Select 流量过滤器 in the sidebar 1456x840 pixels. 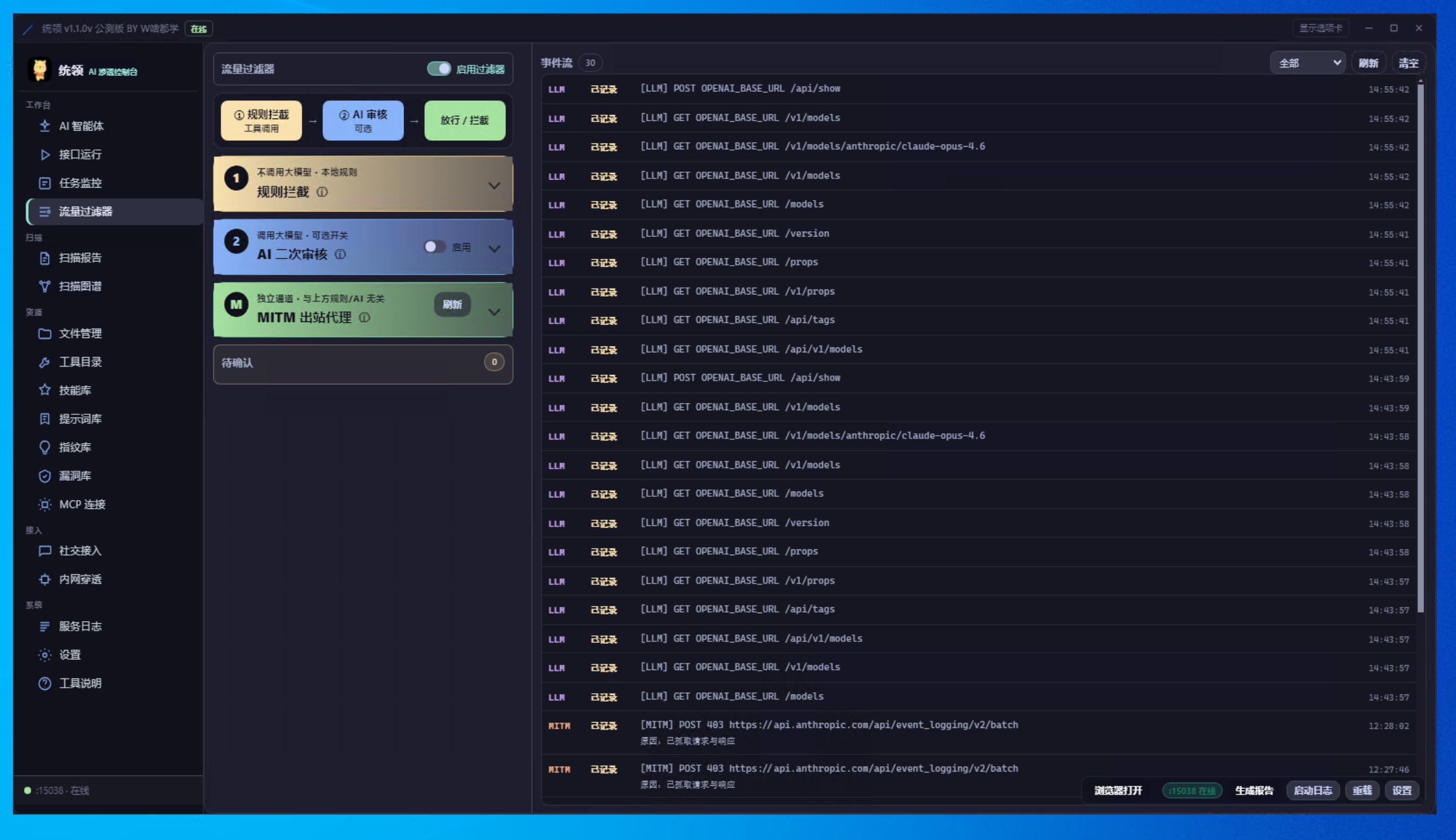coord(114,212)
